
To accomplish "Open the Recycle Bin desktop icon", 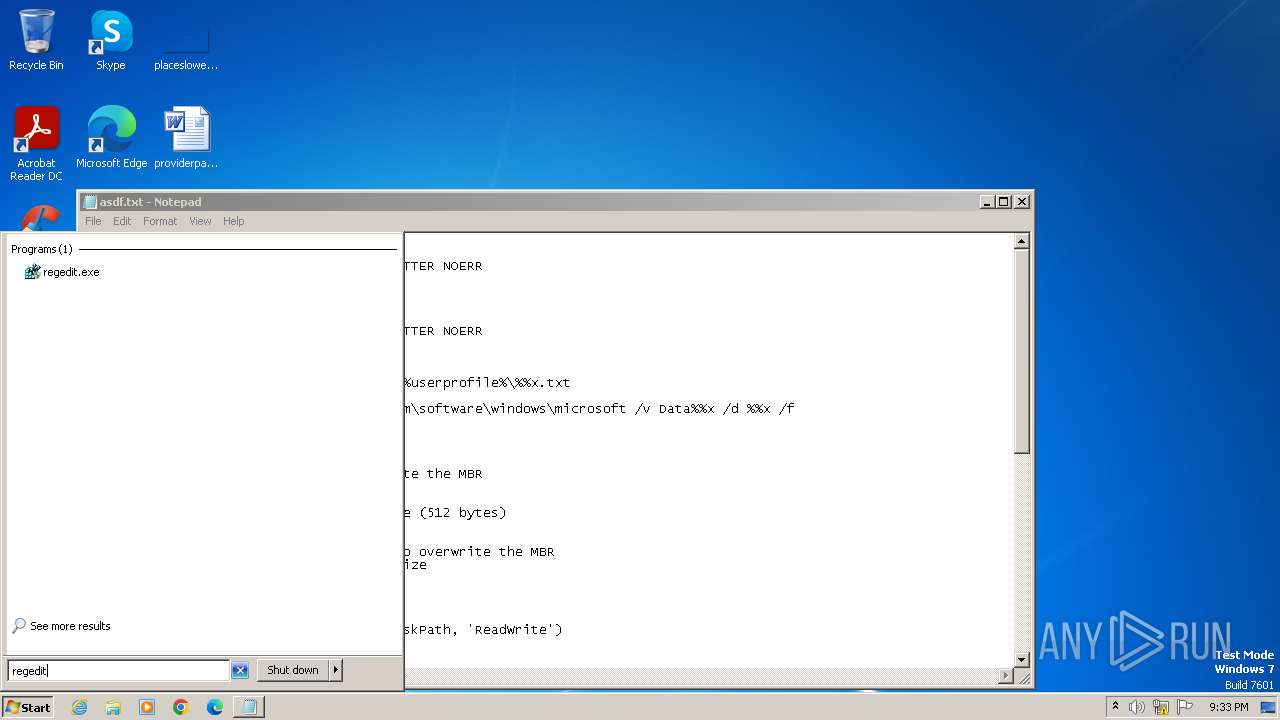I will pyautogui.click(x=36, y=40).
